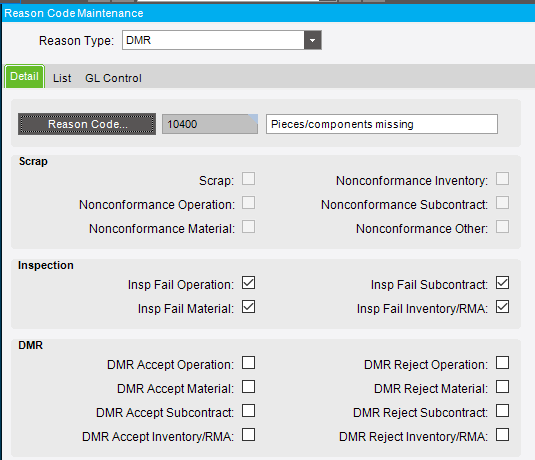The image size is (535, 460).
Task: Open the GL Control tab
Action: [x=113, y=78]
